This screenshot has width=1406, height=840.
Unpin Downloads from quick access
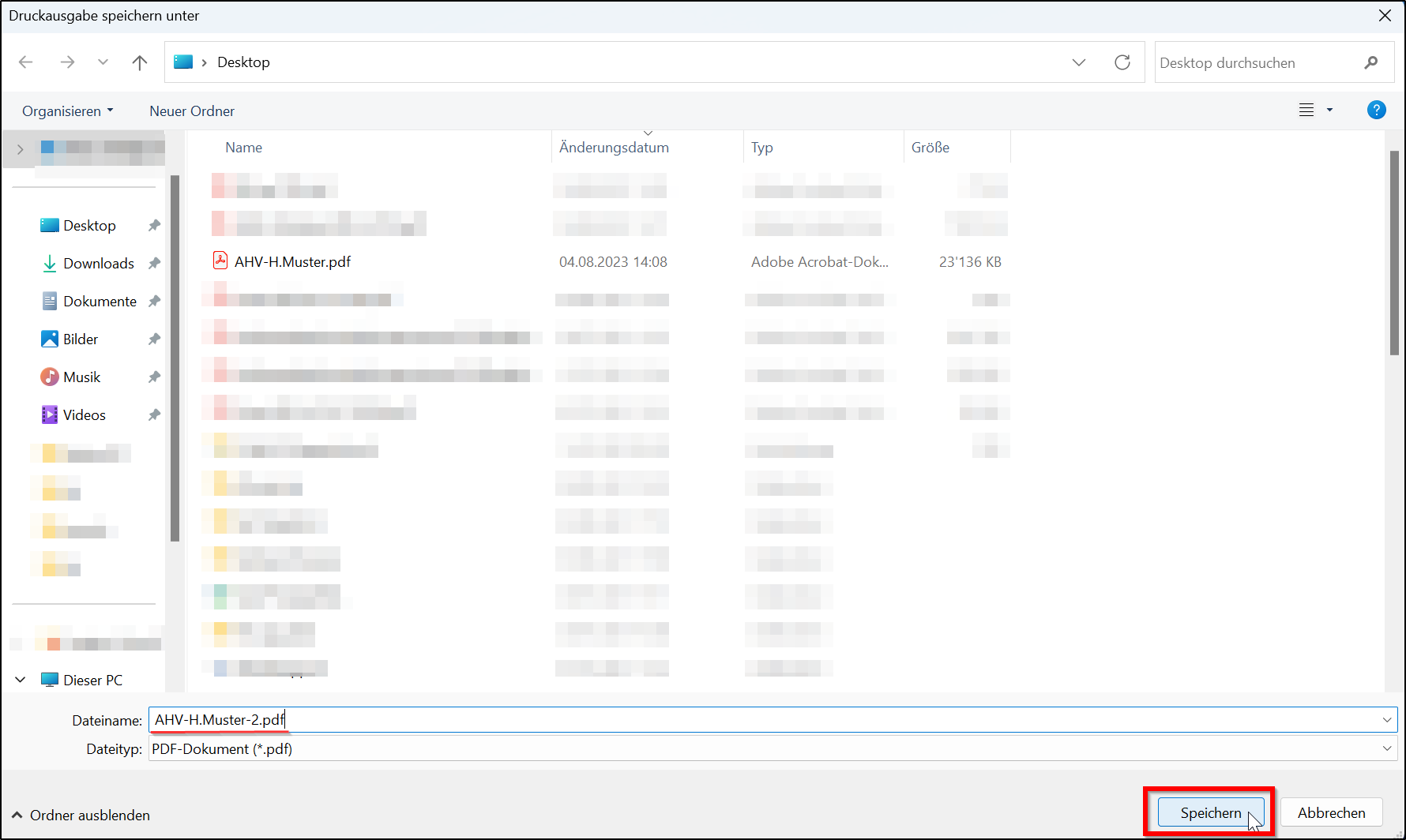[x=154, y=263]
